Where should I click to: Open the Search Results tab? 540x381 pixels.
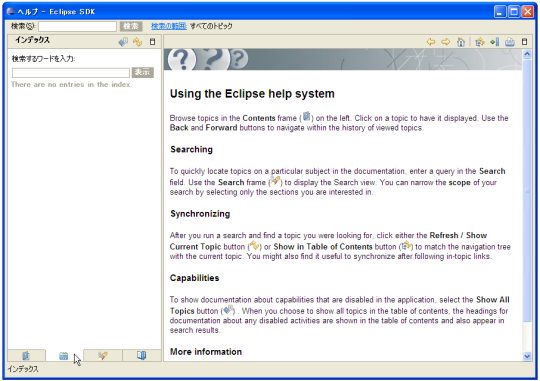pyautogui.click(x=103, y=356)
